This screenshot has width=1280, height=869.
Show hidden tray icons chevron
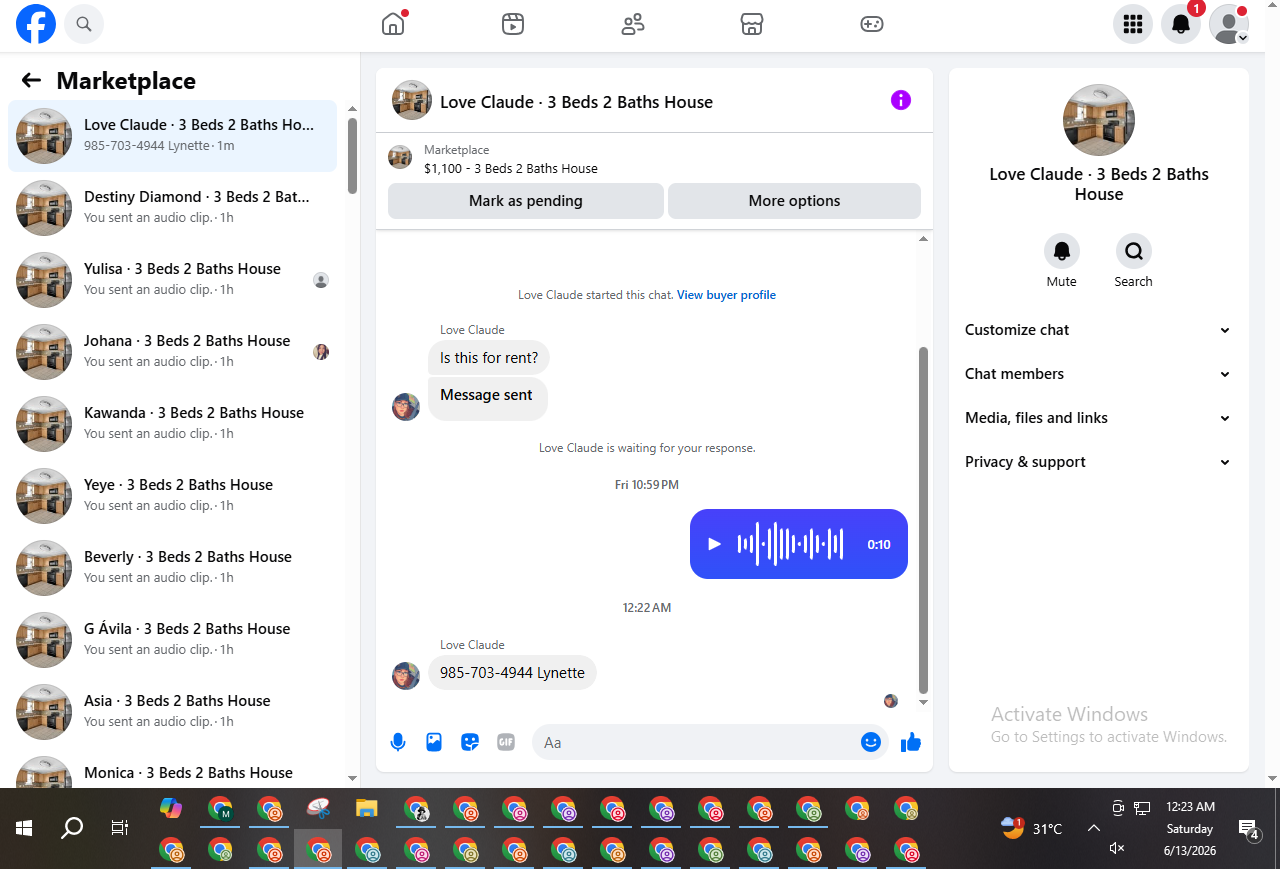coord(1094,828)
